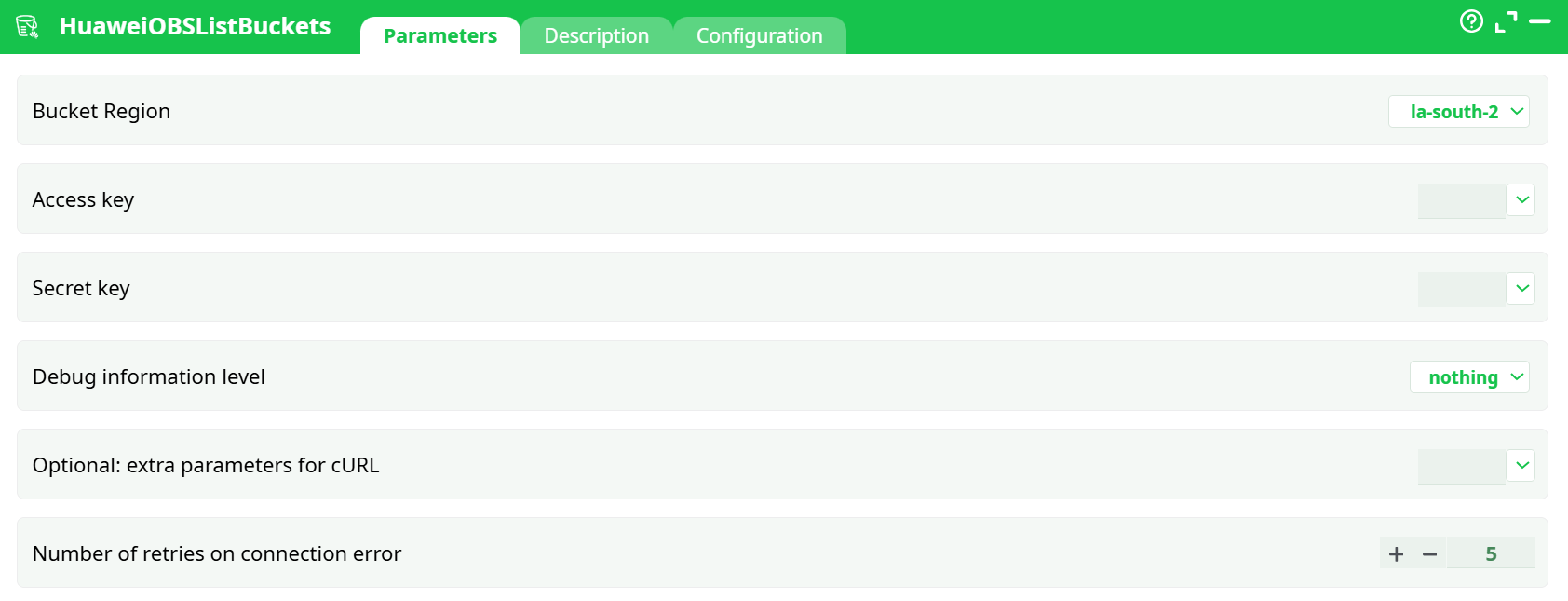Select the nothing debug level value
1568x601 pixels.
1463,376
